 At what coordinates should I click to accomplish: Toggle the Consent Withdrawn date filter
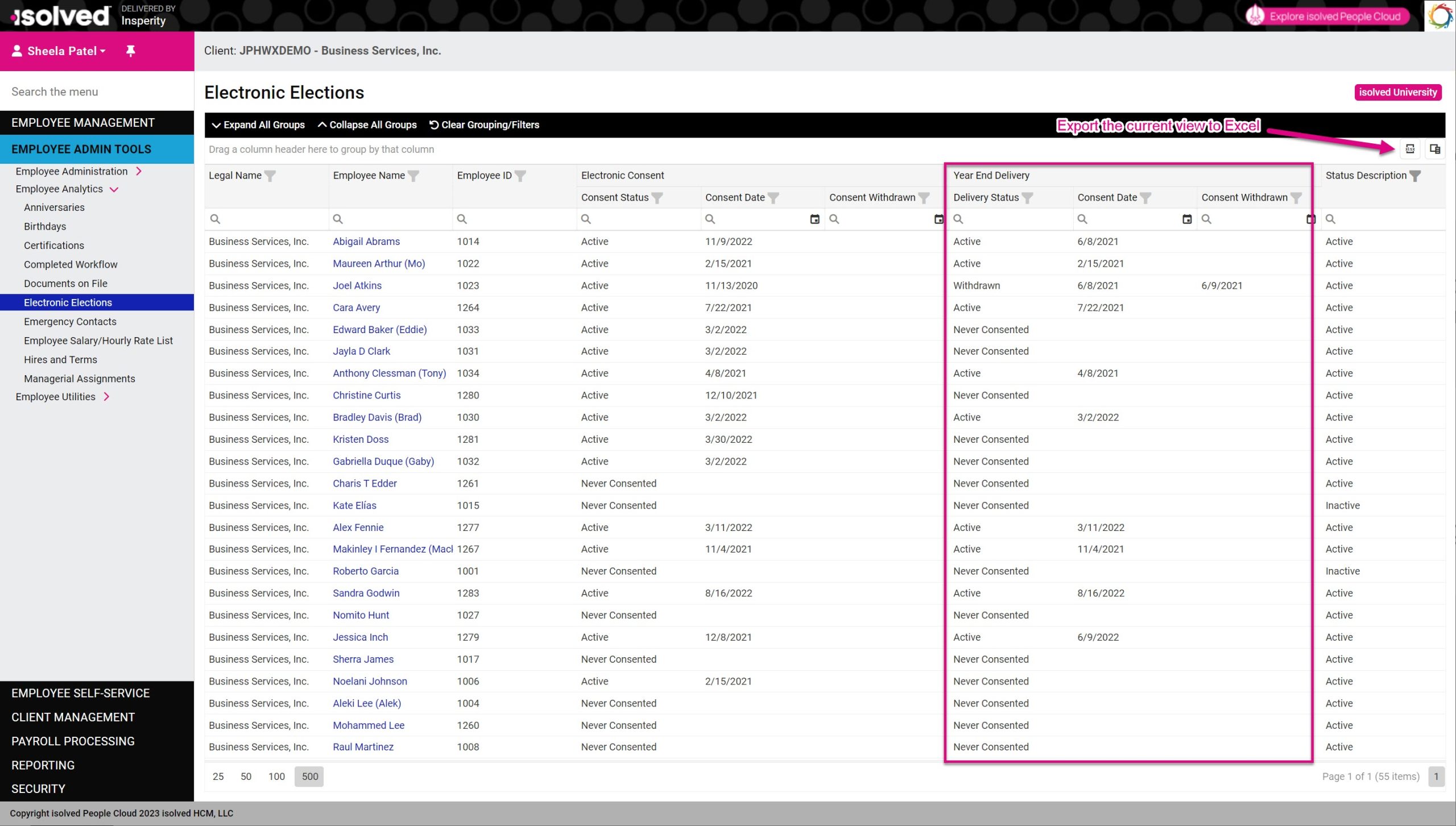(938, 218)
